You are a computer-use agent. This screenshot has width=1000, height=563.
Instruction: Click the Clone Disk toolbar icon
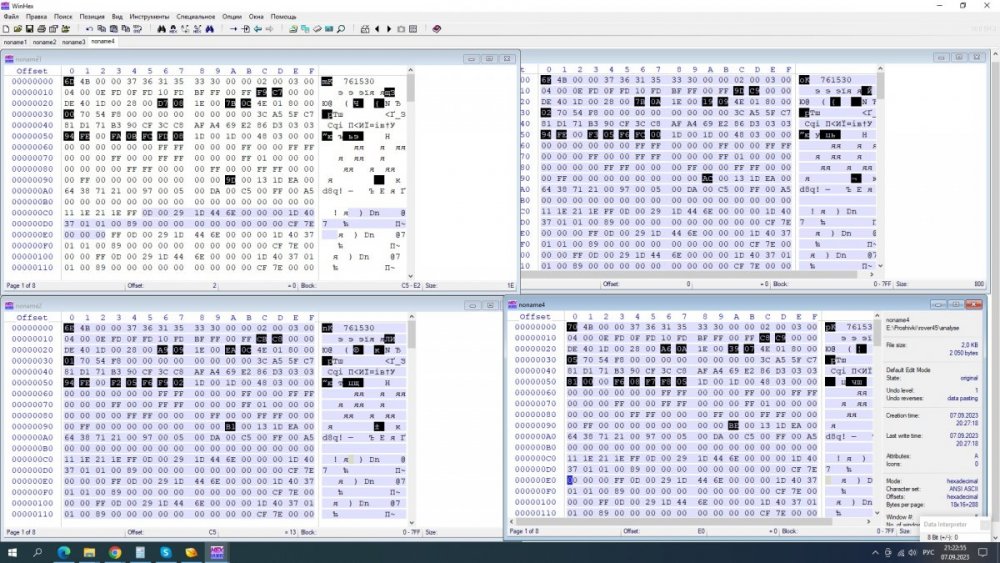(x=305, y=29)
